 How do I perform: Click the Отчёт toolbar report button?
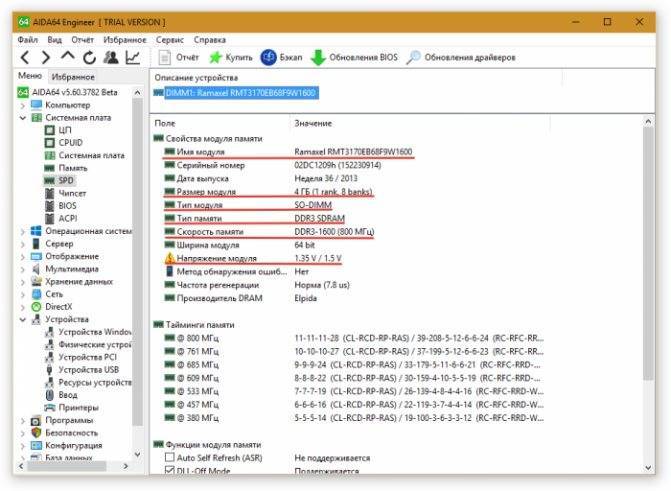[178, 57]
